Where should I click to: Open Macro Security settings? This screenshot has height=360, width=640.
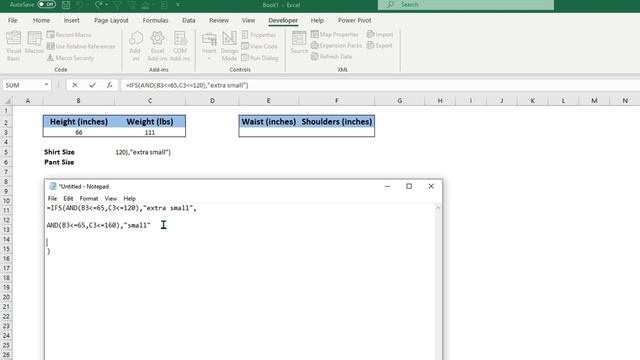tap(70, 58)
